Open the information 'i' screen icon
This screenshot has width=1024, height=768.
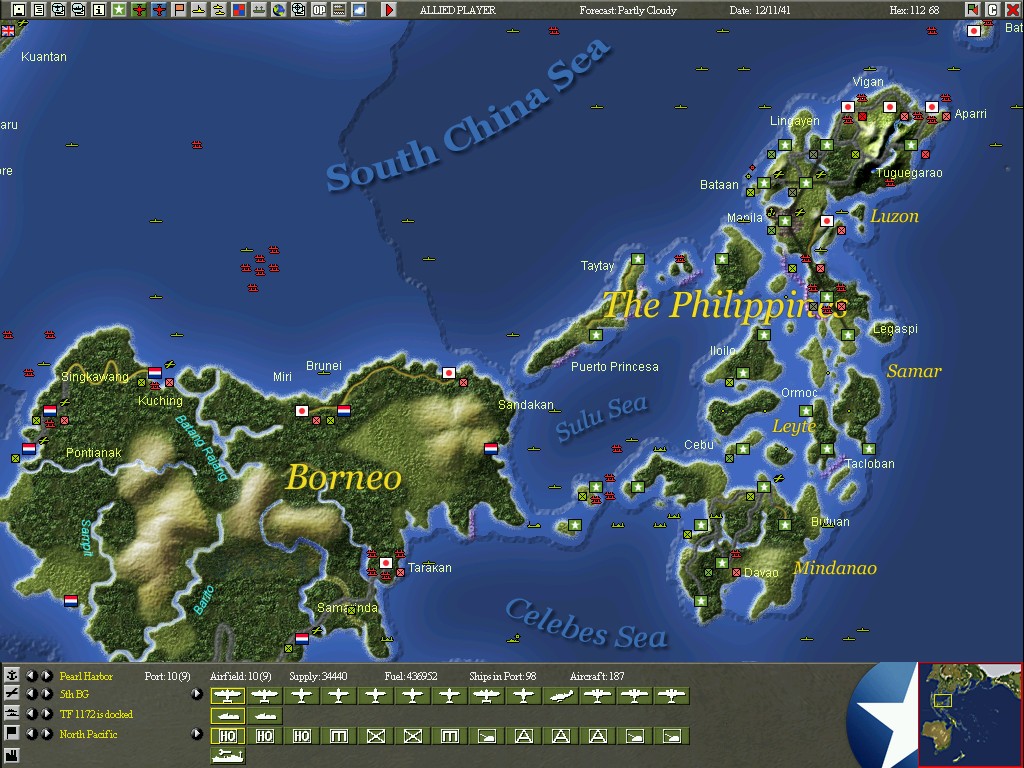click(x=99, y=9)
